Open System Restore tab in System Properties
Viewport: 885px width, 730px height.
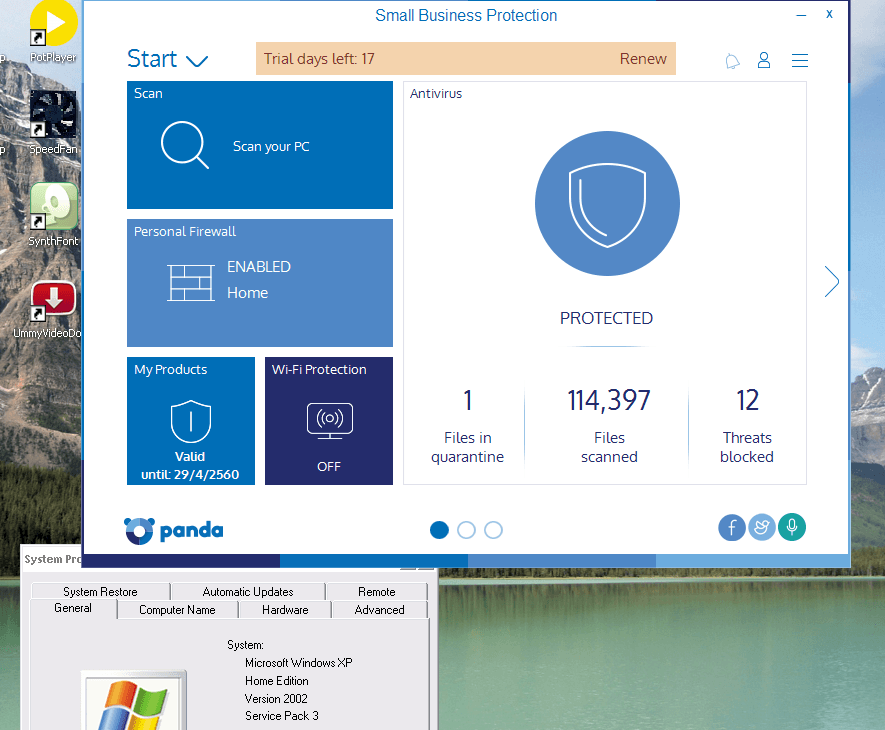(100, 591)
